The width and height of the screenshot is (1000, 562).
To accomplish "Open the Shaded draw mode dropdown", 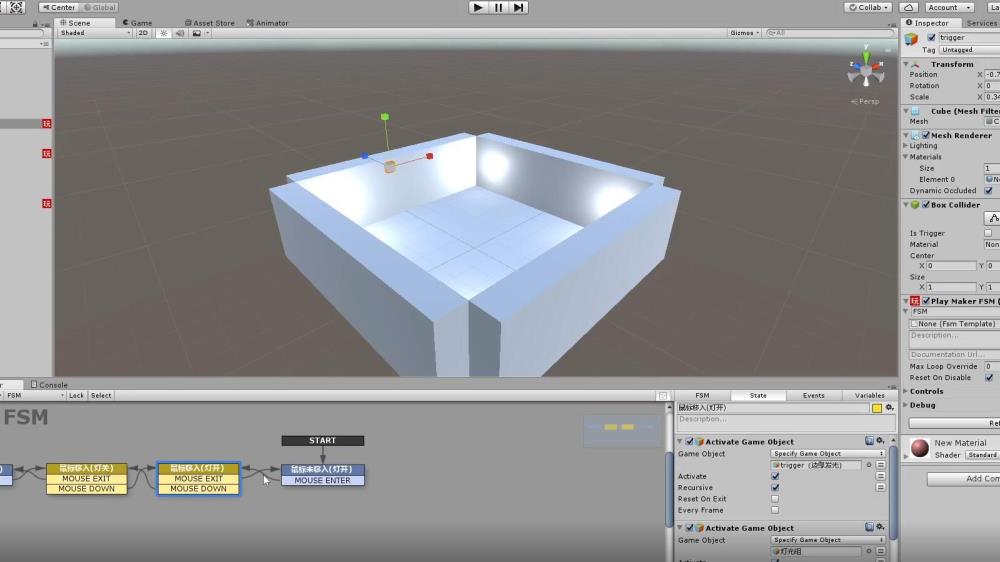I will pos(94,33).
